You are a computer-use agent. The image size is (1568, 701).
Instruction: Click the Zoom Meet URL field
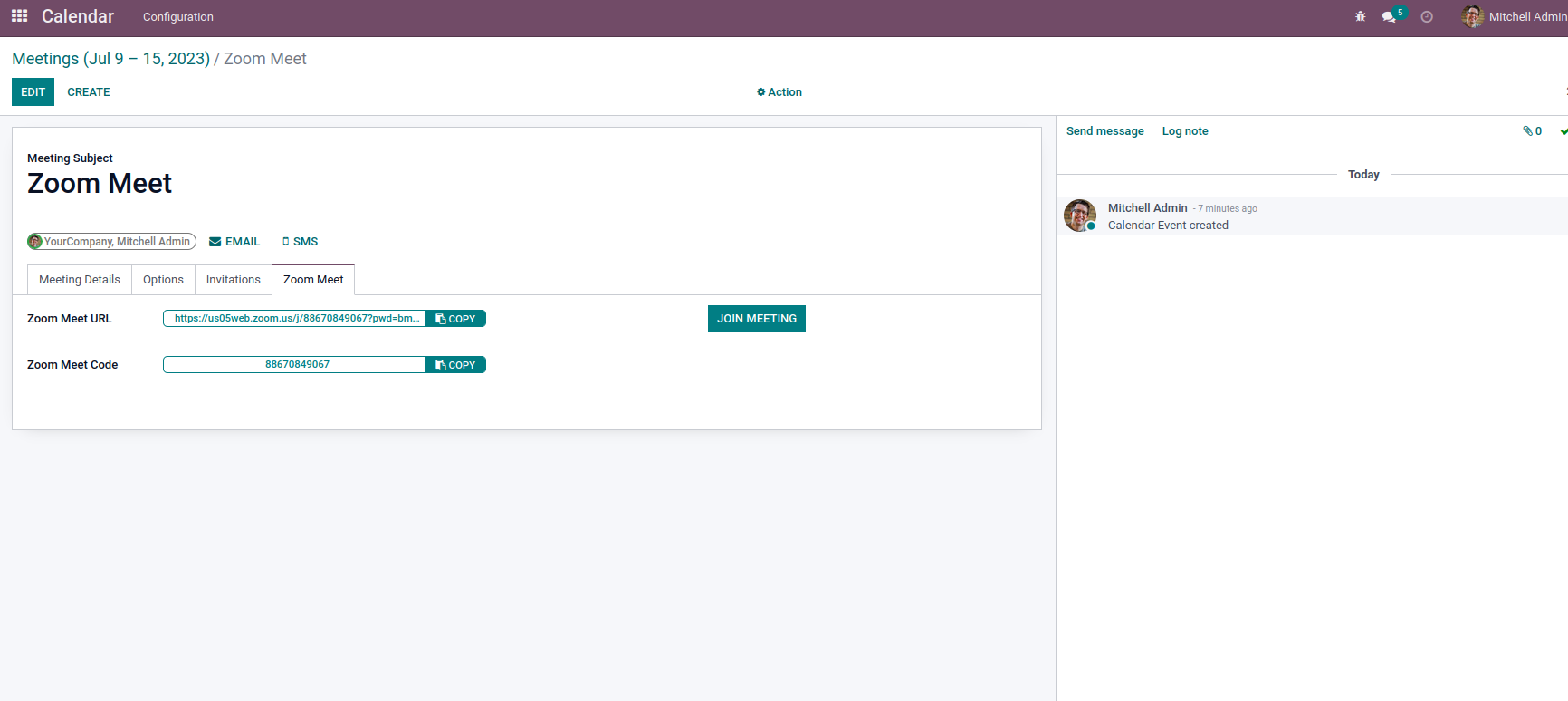tap(295, 319)
